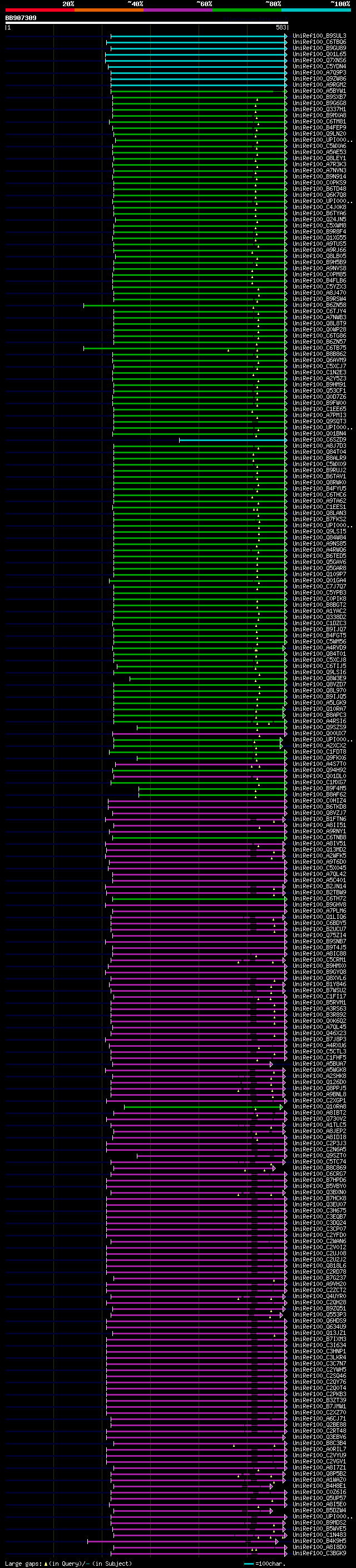Image resolution: width=356 pixels, height=1568 pixels.
Task: Select UniRef100_B6ZN58 label
Action: (319, 305)
